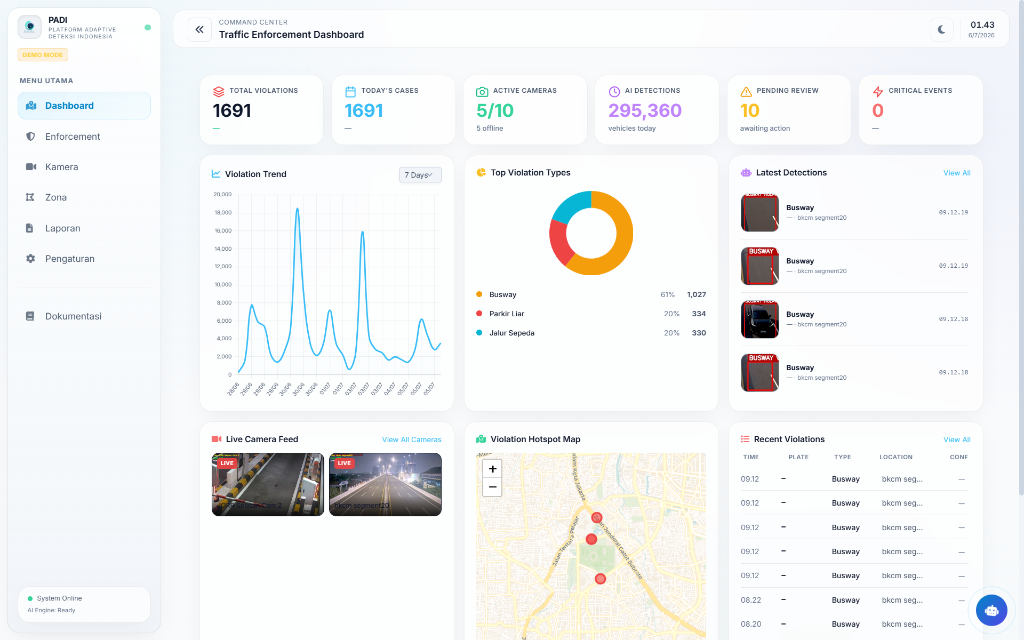The width and height of the screenshot is (1024, 640).
Task: Click the Dokumentasi book icon
Action: coord(29,316)
